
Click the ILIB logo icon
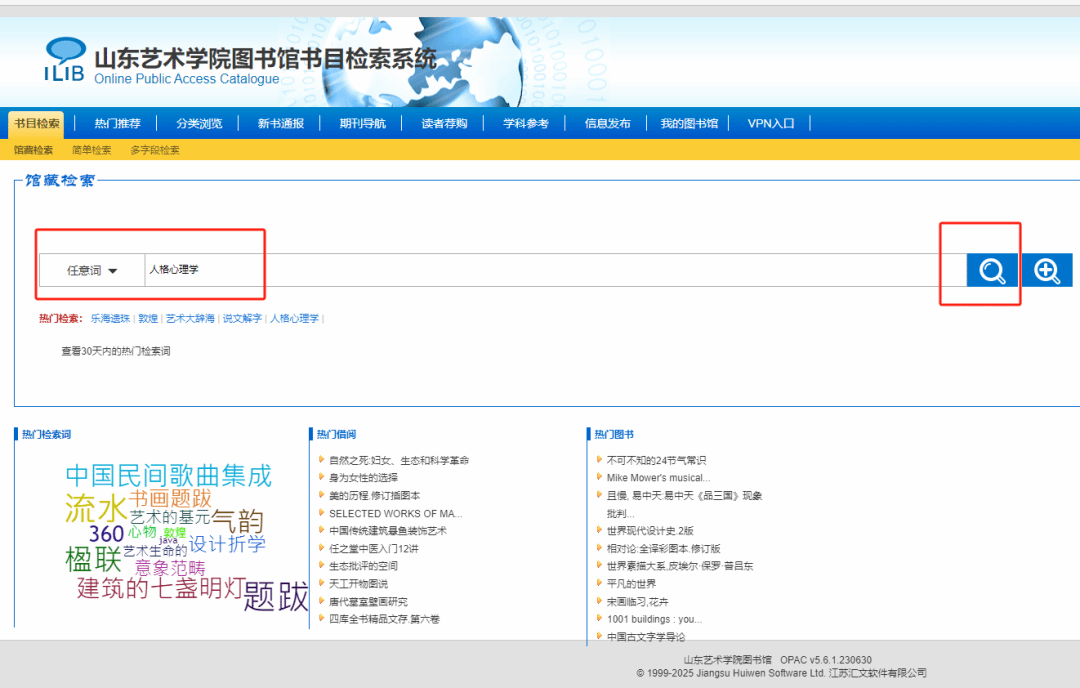tap(65, 60)
